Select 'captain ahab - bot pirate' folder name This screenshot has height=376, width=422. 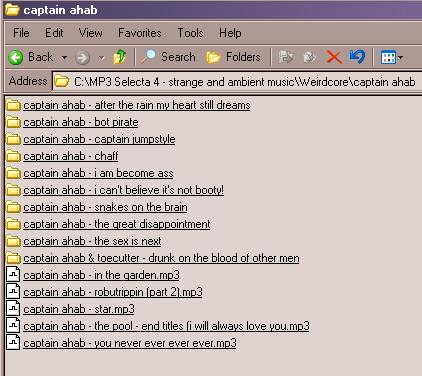click(81, 122)
